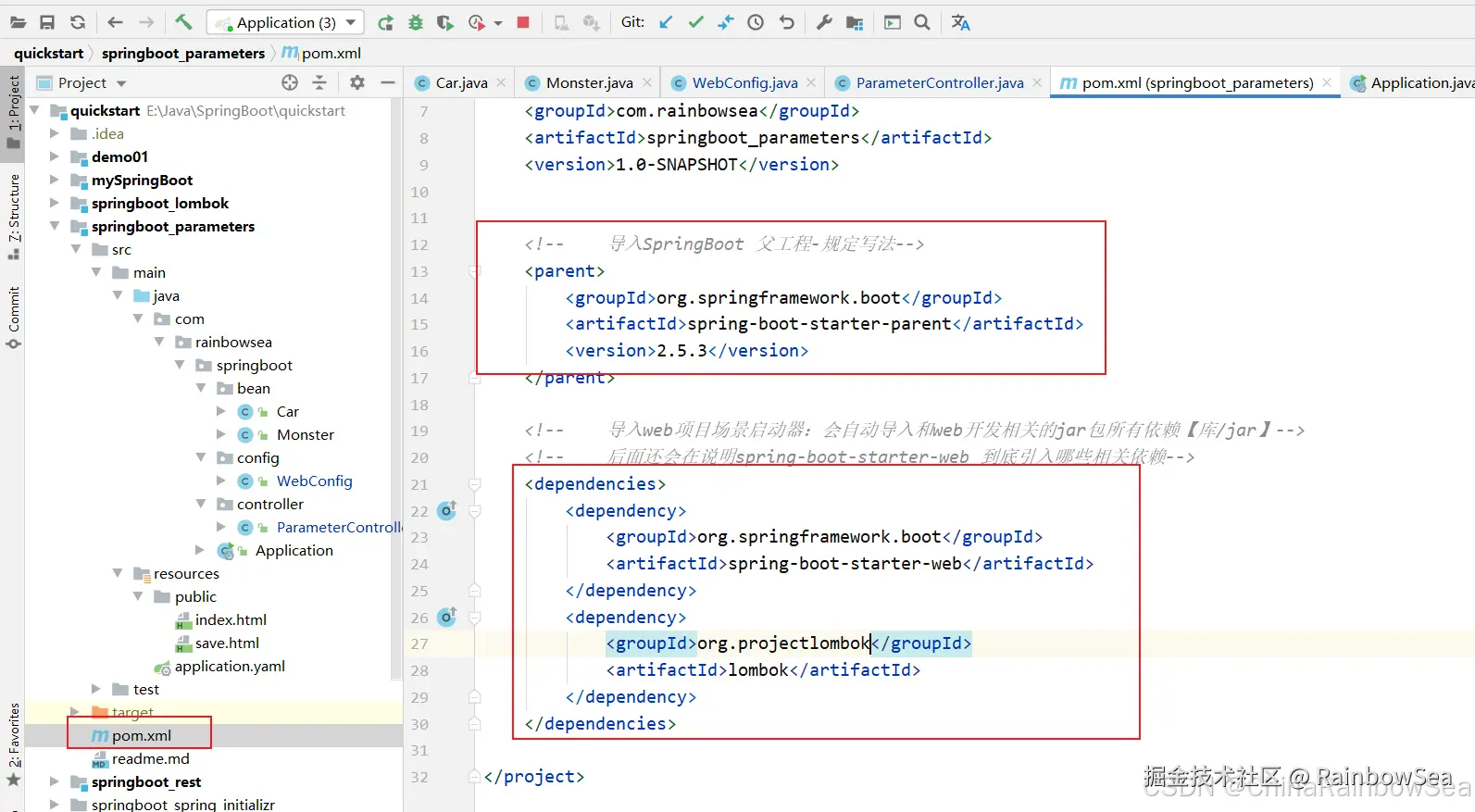Click gutter dependency icon on line 26
1475x812 pixels.
point(447,617)
